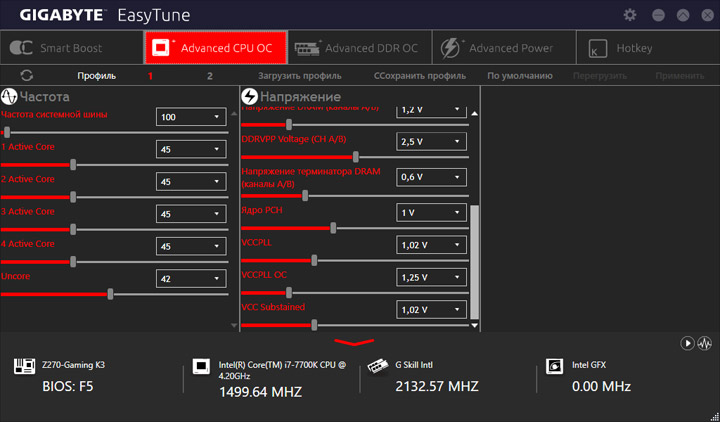720x422 pixels.
Task: Click the Smart Boost tab icon
Action: (x=21, y=48)
